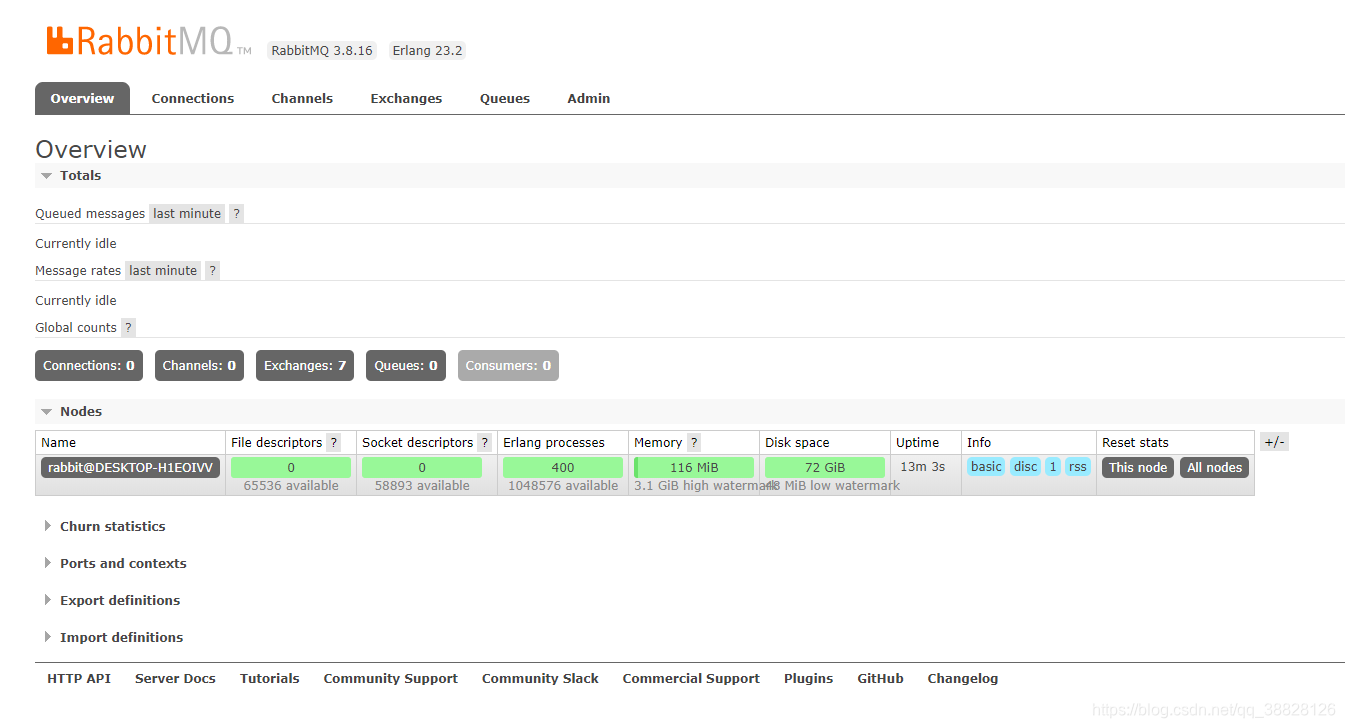The image size is (1345, 728).
Task: Click the Connections: 0 count button
Action: 89,365
